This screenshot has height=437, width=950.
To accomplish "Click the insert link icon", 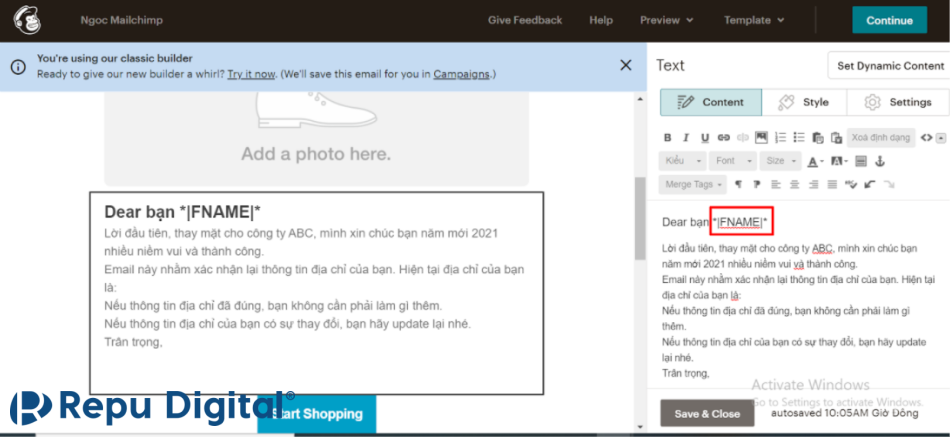I will click(x=724, y=137).
